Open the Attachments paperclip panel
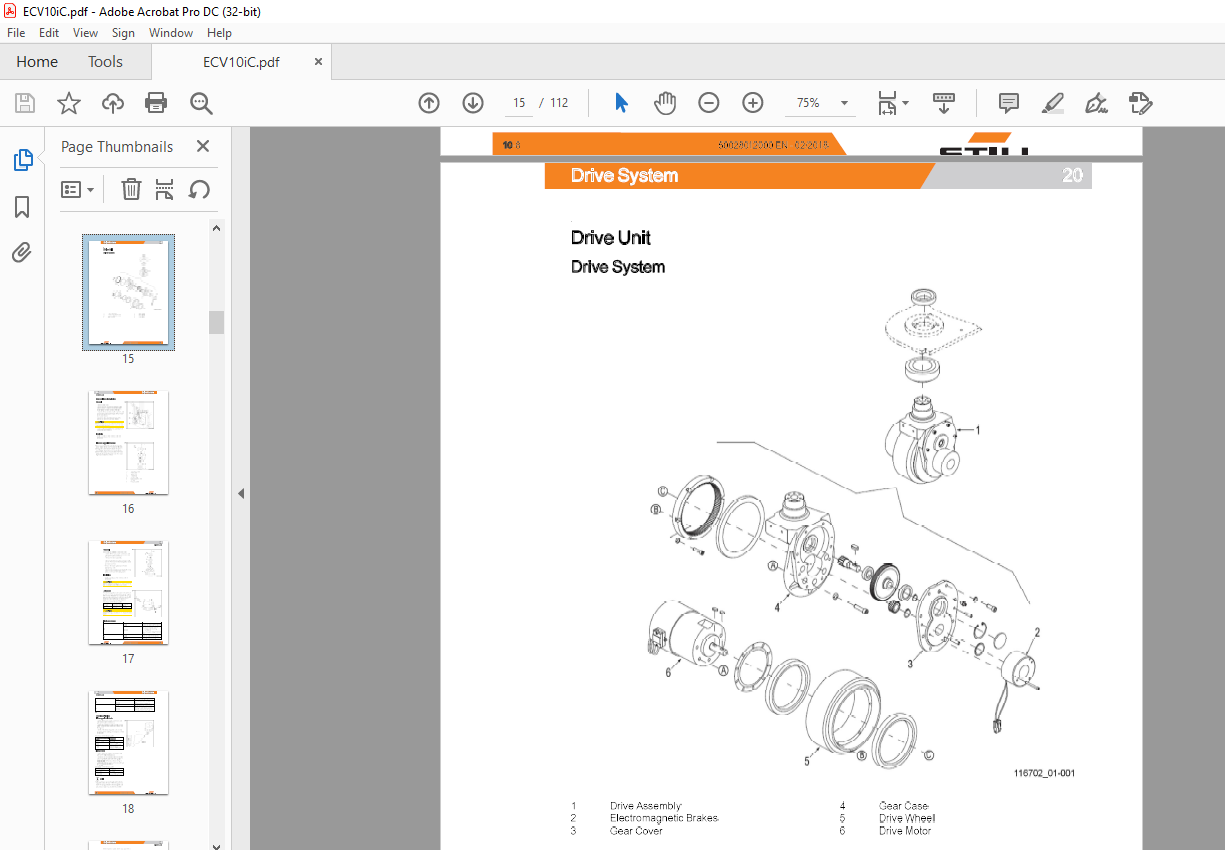 (x=22, y=252)
